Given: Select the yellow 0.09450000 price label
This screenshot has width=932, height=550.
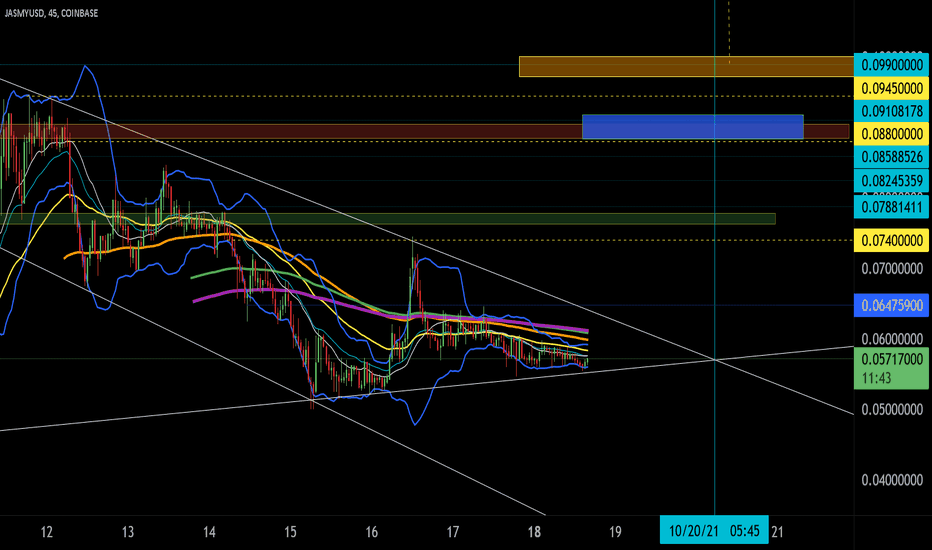Looking at the screenshot, I should tap(892, 88).
